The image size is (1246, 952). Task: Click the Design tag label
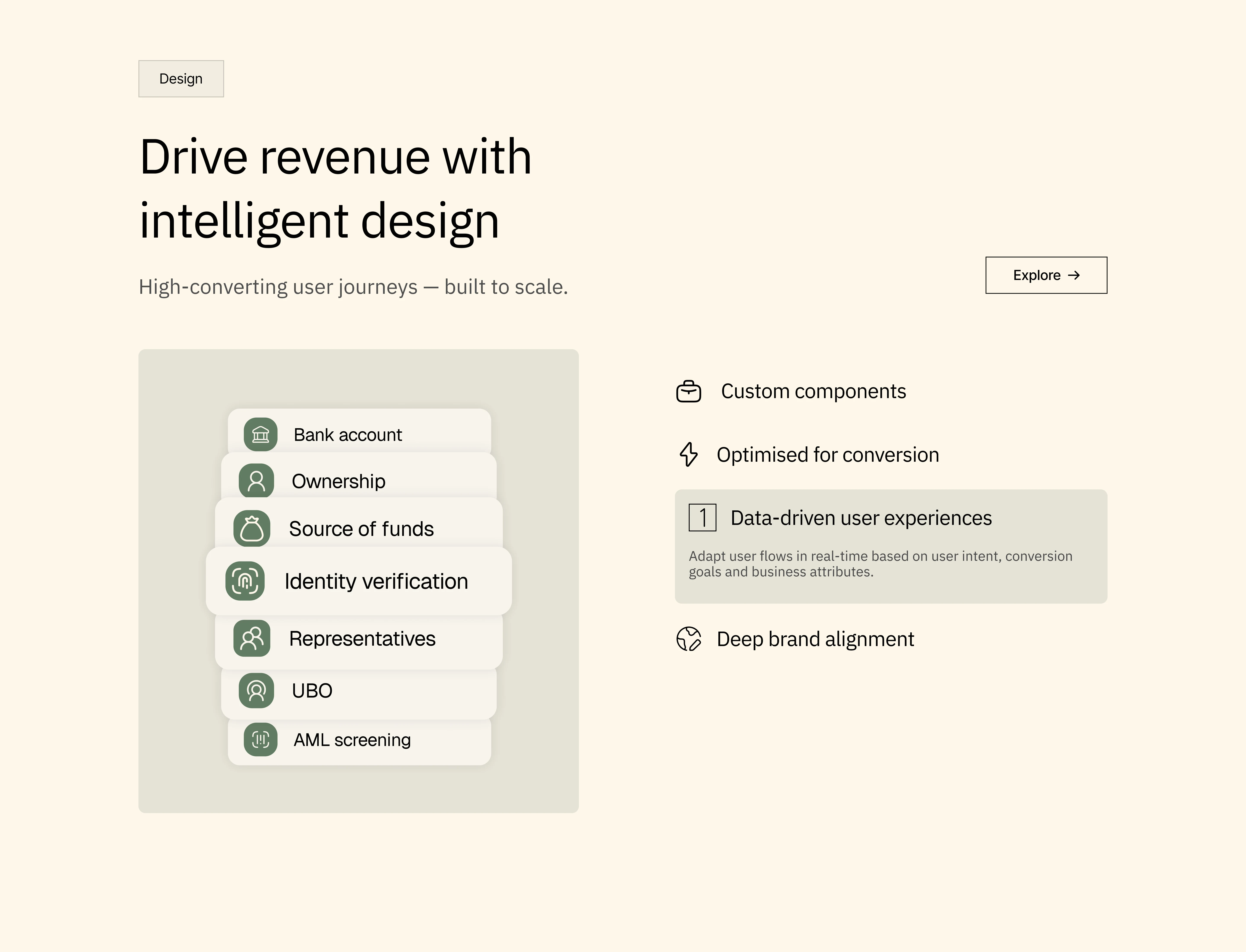point(181,79)
